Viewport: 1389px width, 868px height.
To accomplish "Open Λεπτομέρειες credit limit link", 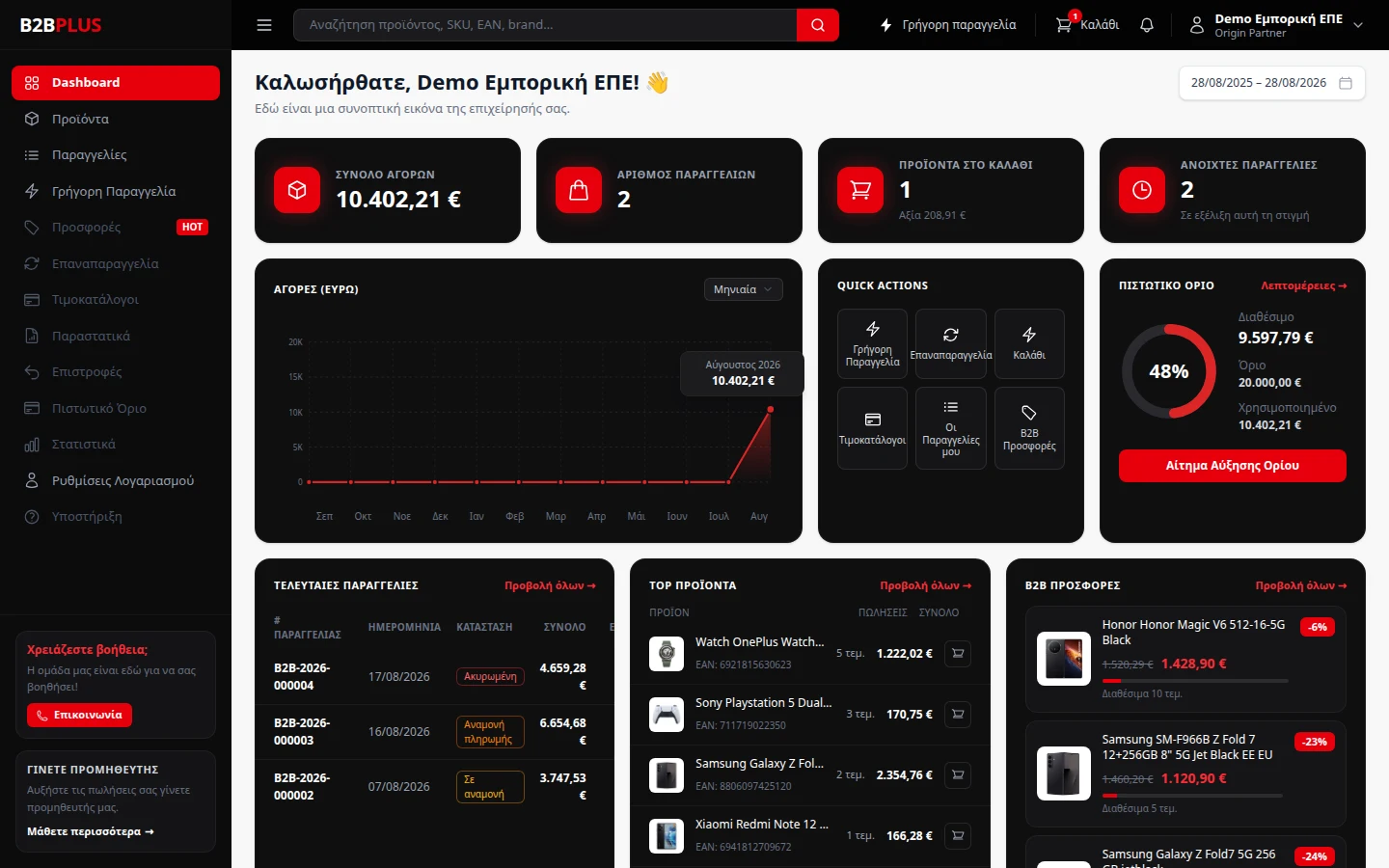I will (x=1303, y=285).
